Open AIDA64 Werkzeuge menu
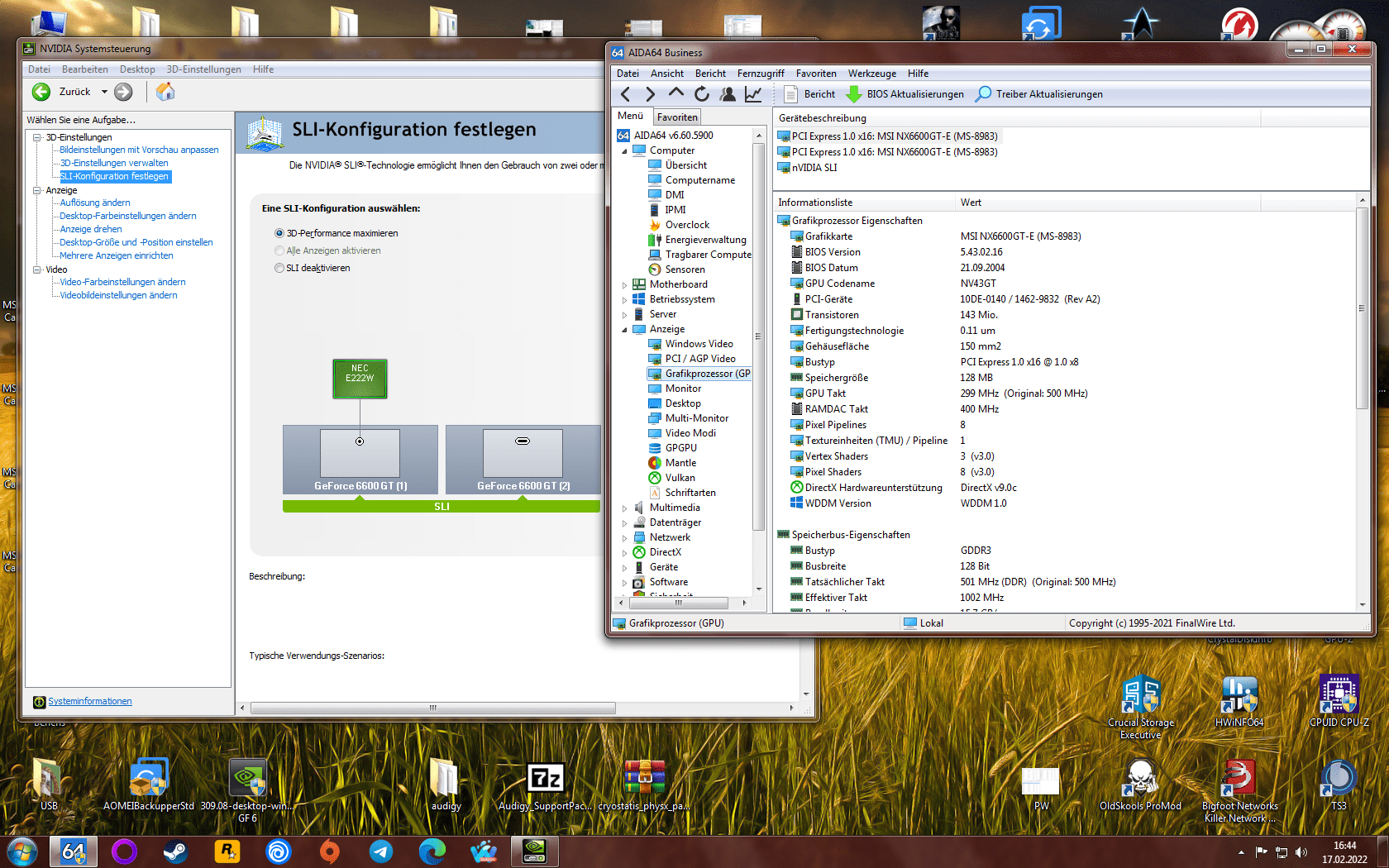Screen dimensions: 1389x868 coord(871,74)
